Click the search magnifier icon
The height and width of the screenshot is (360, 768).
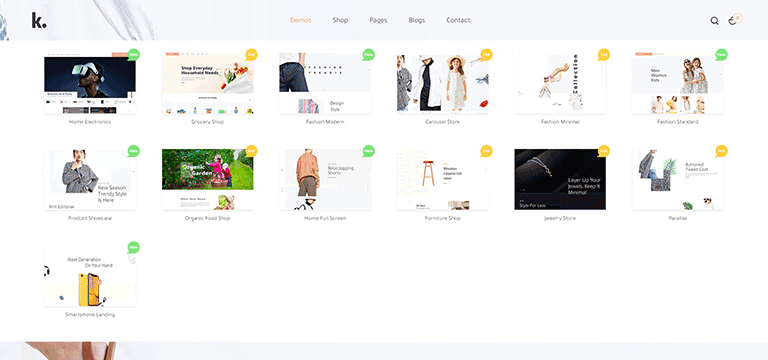pyautogui.click(x=715, y=21)
